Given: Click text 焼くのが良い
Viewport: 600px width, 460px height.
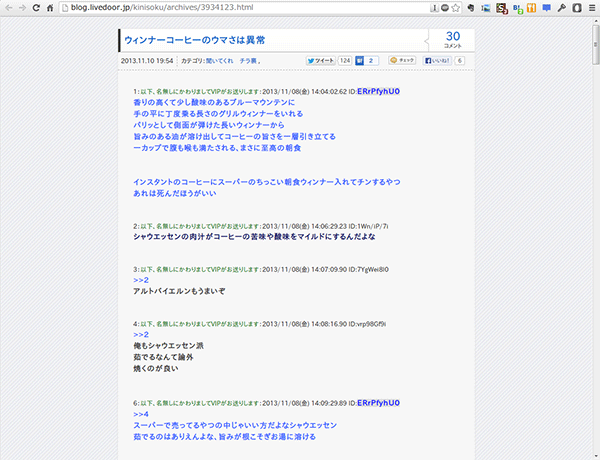Looking at the screenshot, I should coord(156,369).
